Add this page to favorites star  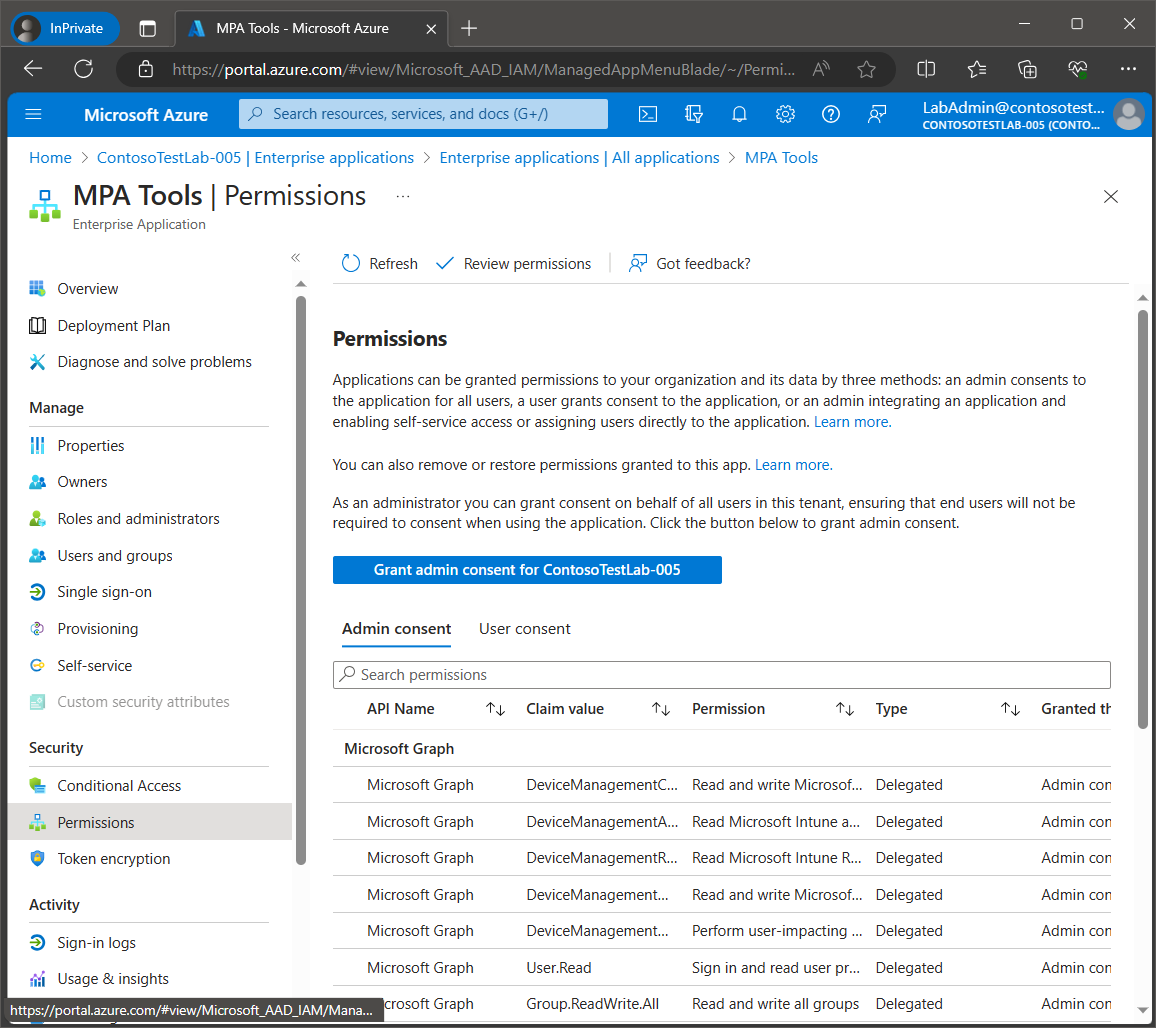coord(866,69)
